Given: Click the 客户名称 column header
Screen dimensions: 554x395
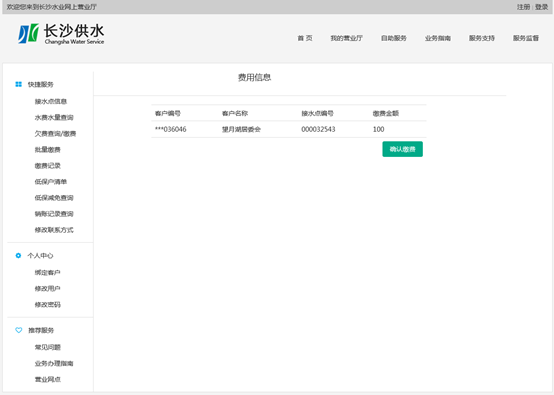Looking at the screenshot, I should [x=235, y=113].
